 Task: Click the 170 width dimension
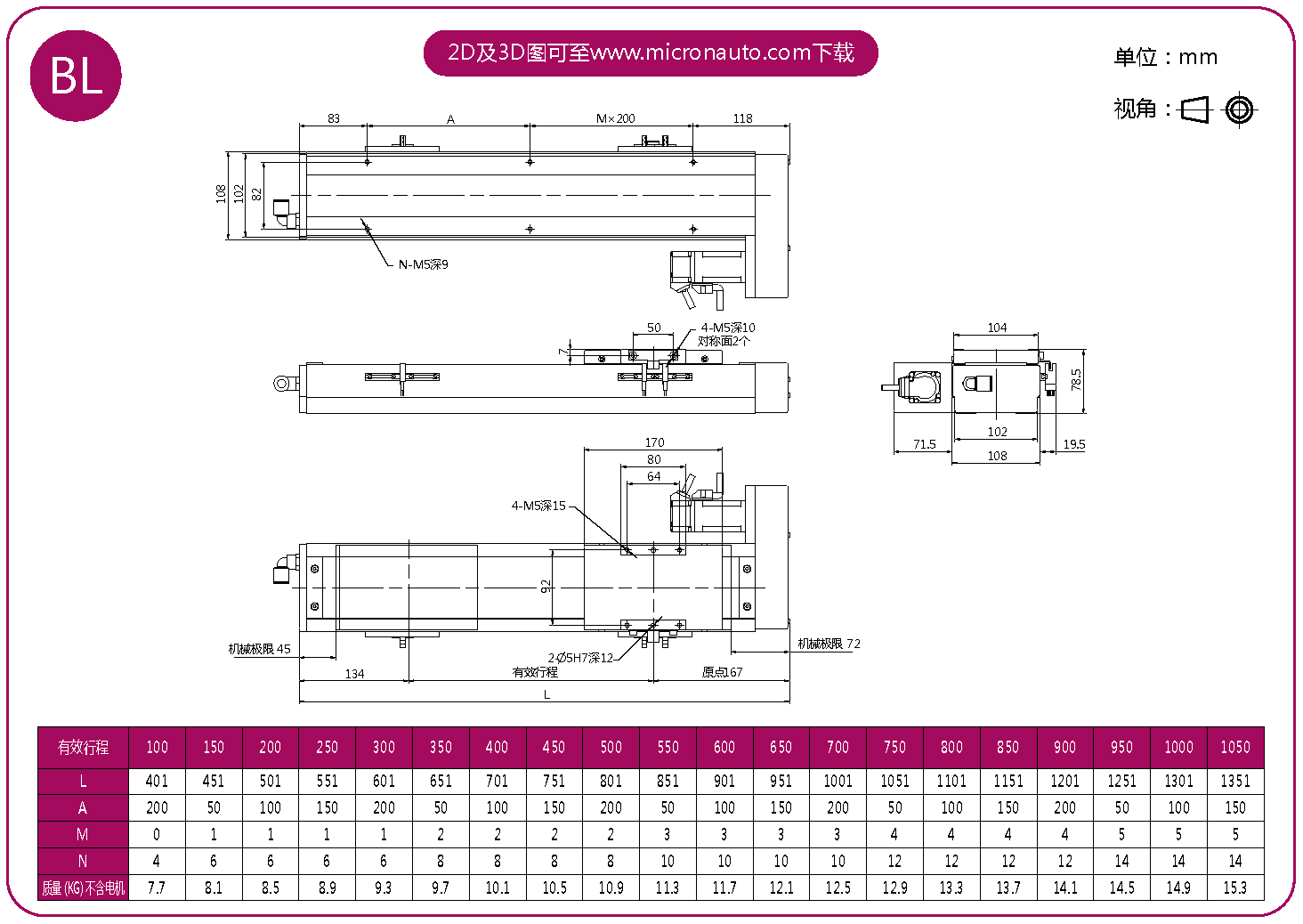click(654, 442)
